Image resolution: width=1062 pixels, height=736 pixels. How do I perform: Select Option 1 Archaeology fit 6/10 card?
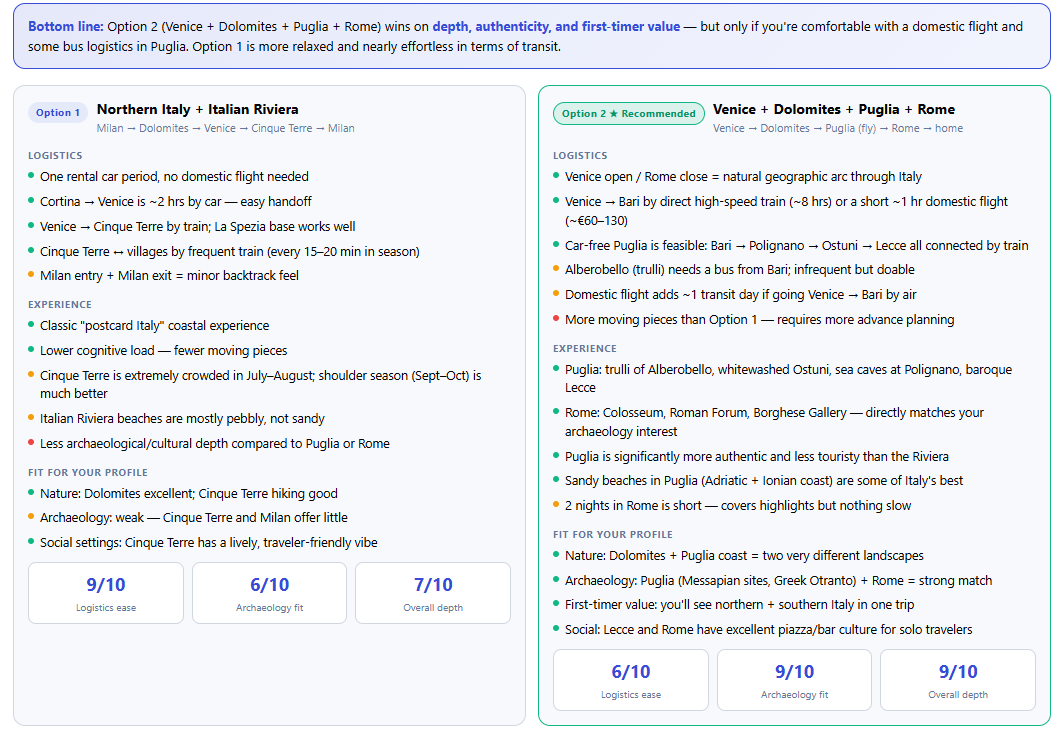coord(270,593)
